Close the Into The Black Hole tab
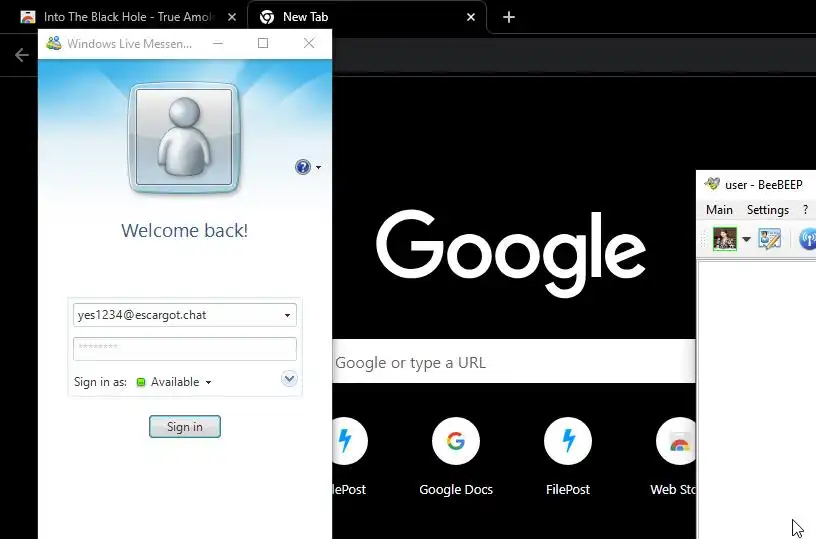 pyautogui.click(x=232, y=17)
